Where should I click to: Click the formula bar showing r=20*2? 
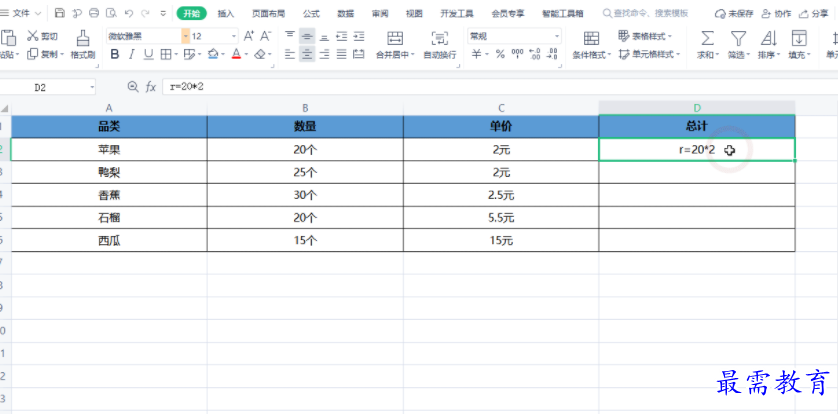click(500, 87)
